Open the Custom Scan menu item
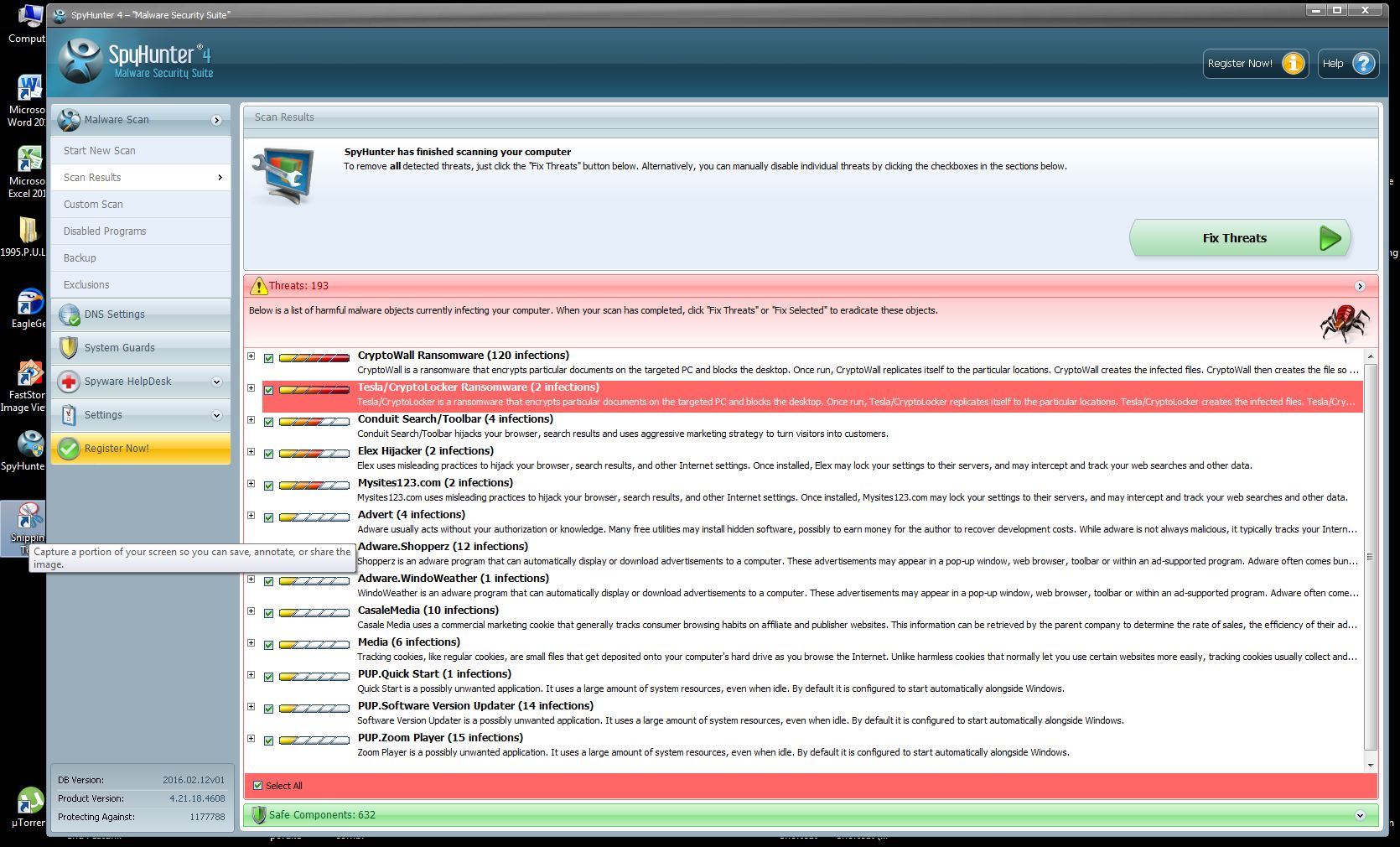The image size is (1400, 847). point(141,205)
